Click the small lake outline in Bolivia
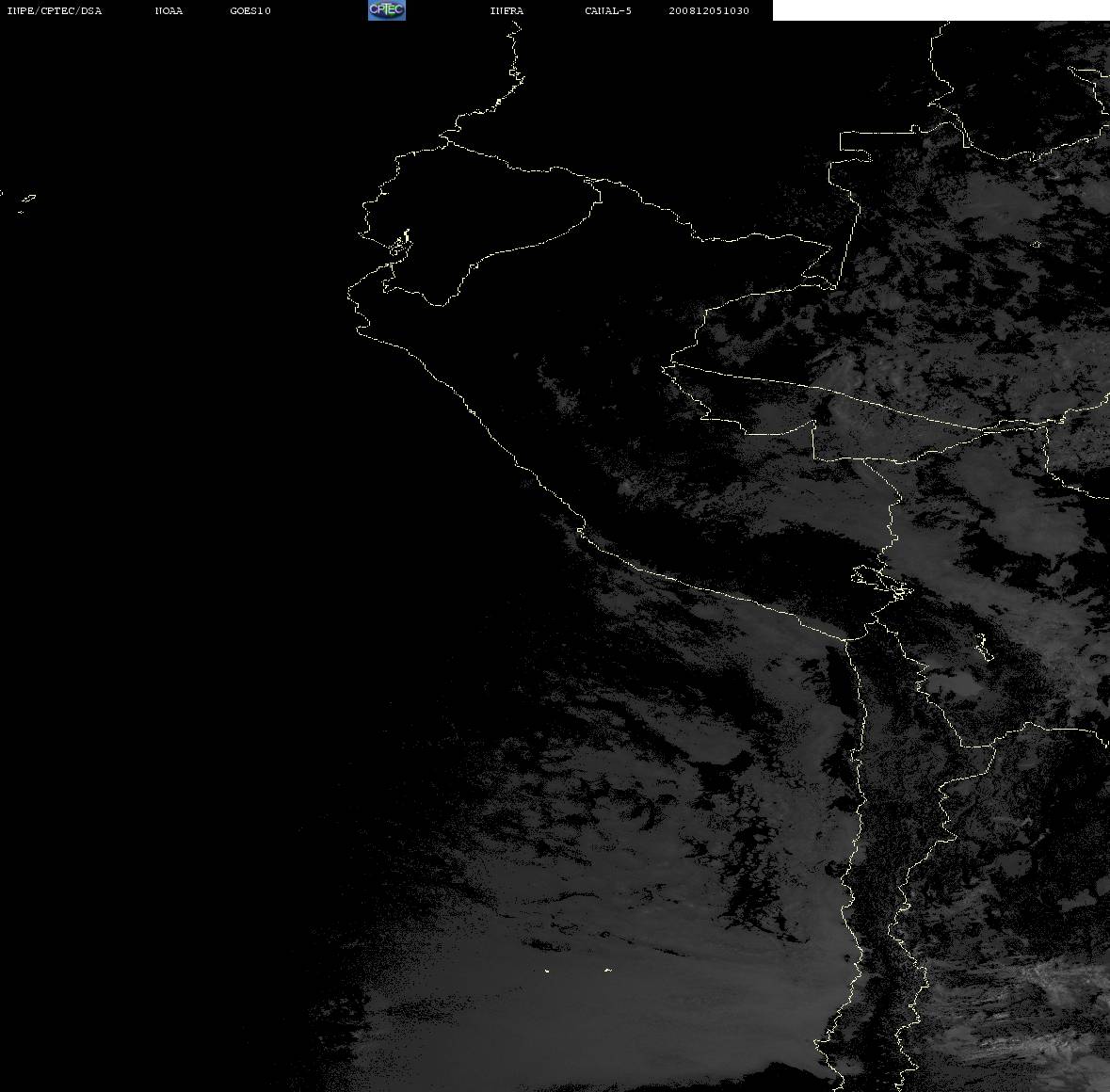The image size is (1110, 1092). pos(983,647)
